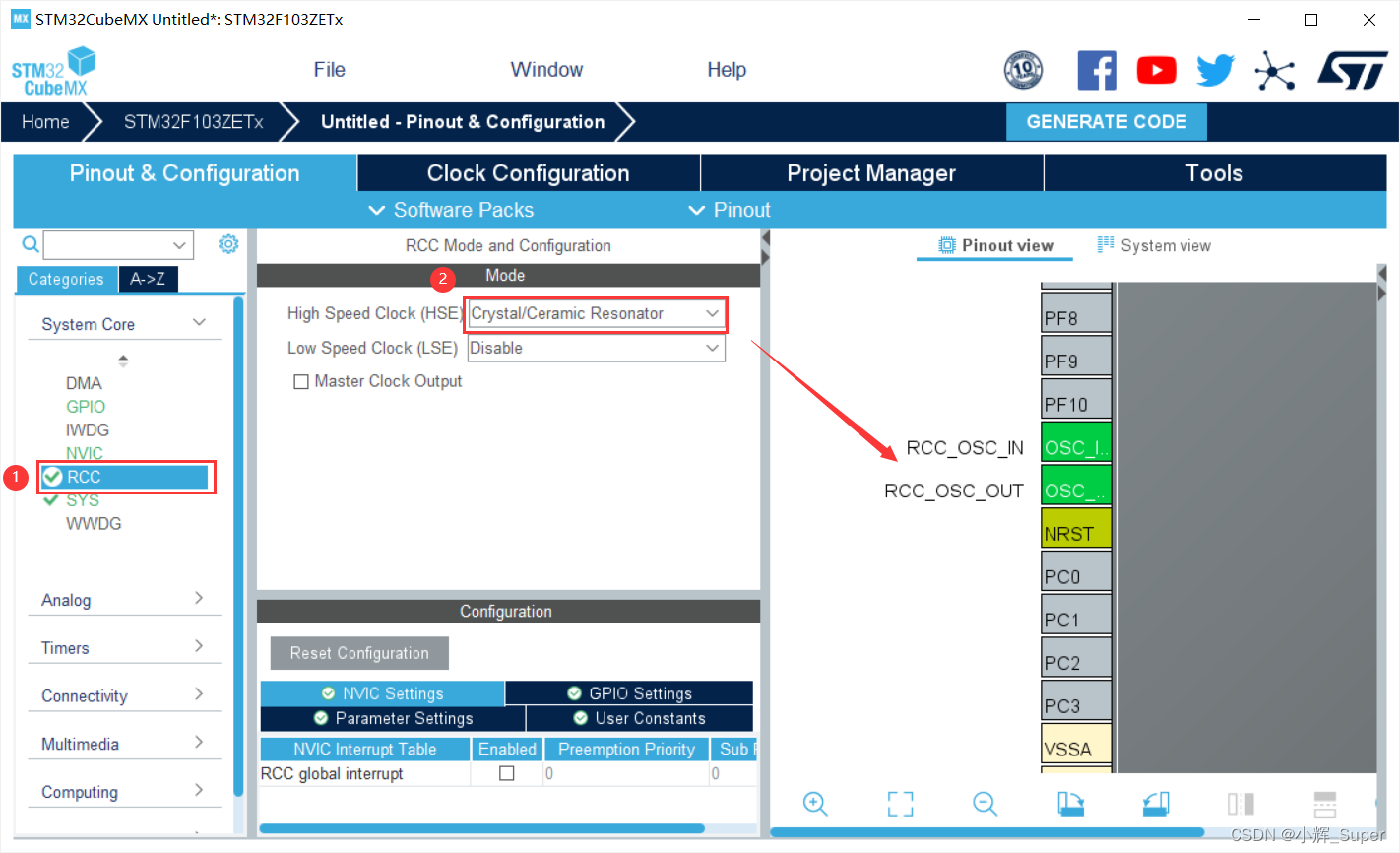Click the STM32CubeMX logo
Viewport: 1400px width, 853px height.
[53, 71]
